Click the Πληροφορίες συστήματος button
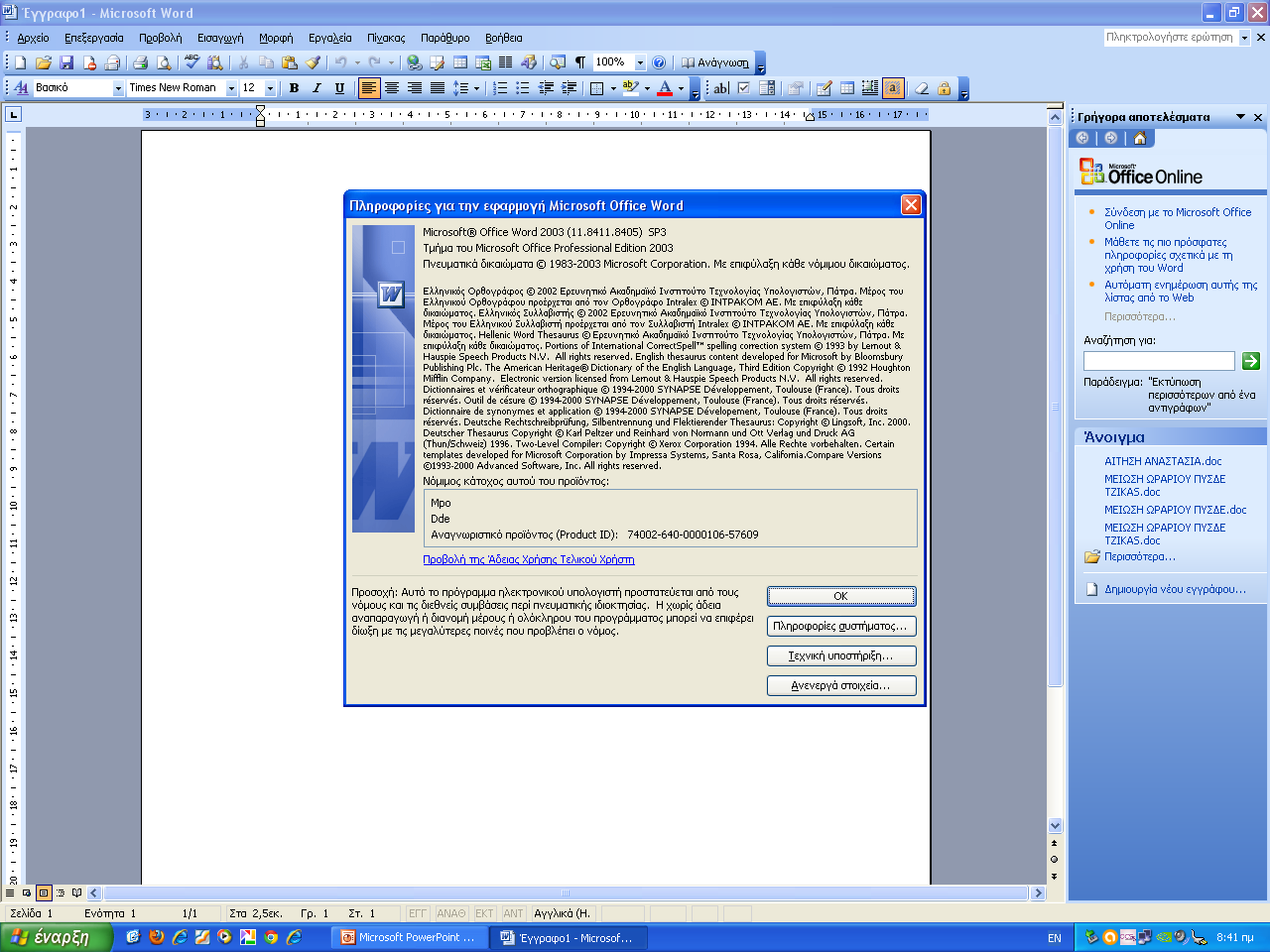 point(841,626)
